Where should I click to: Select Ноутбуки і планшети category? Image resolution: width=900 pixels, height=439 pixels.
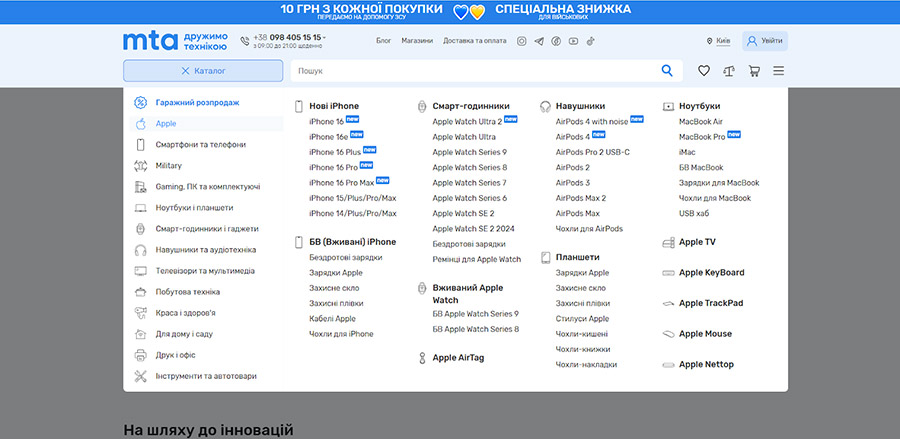[x=195, y=208]
